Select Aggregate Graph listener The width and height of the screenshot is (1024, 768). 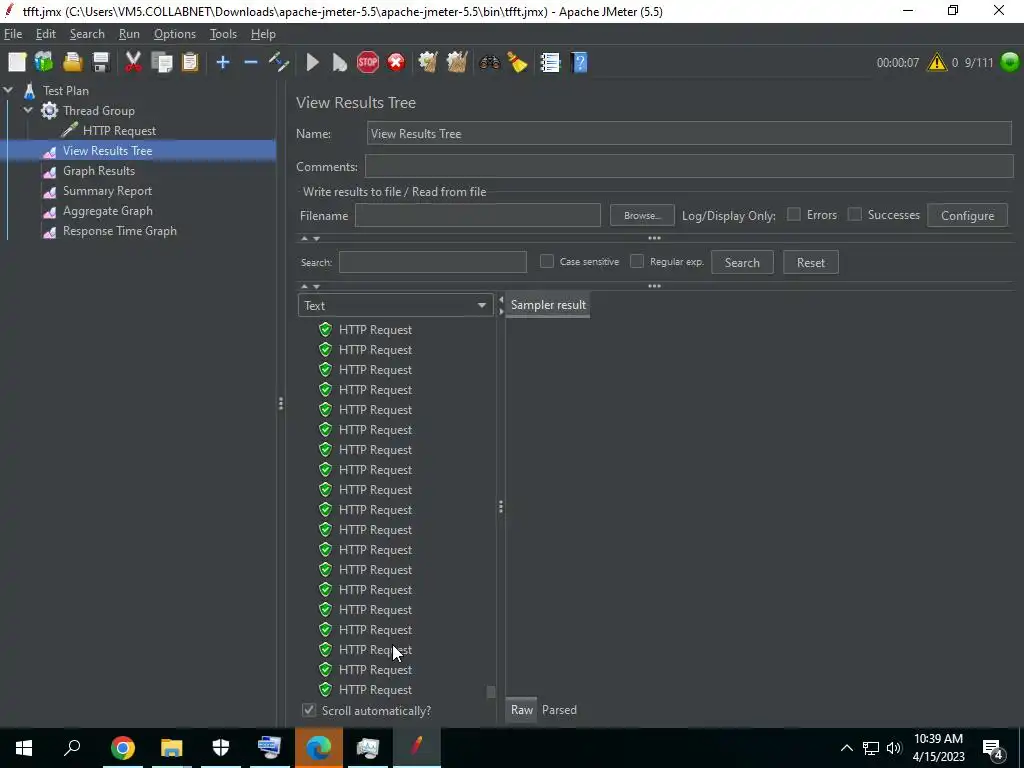pyautogui.click(x=108, y=211)
